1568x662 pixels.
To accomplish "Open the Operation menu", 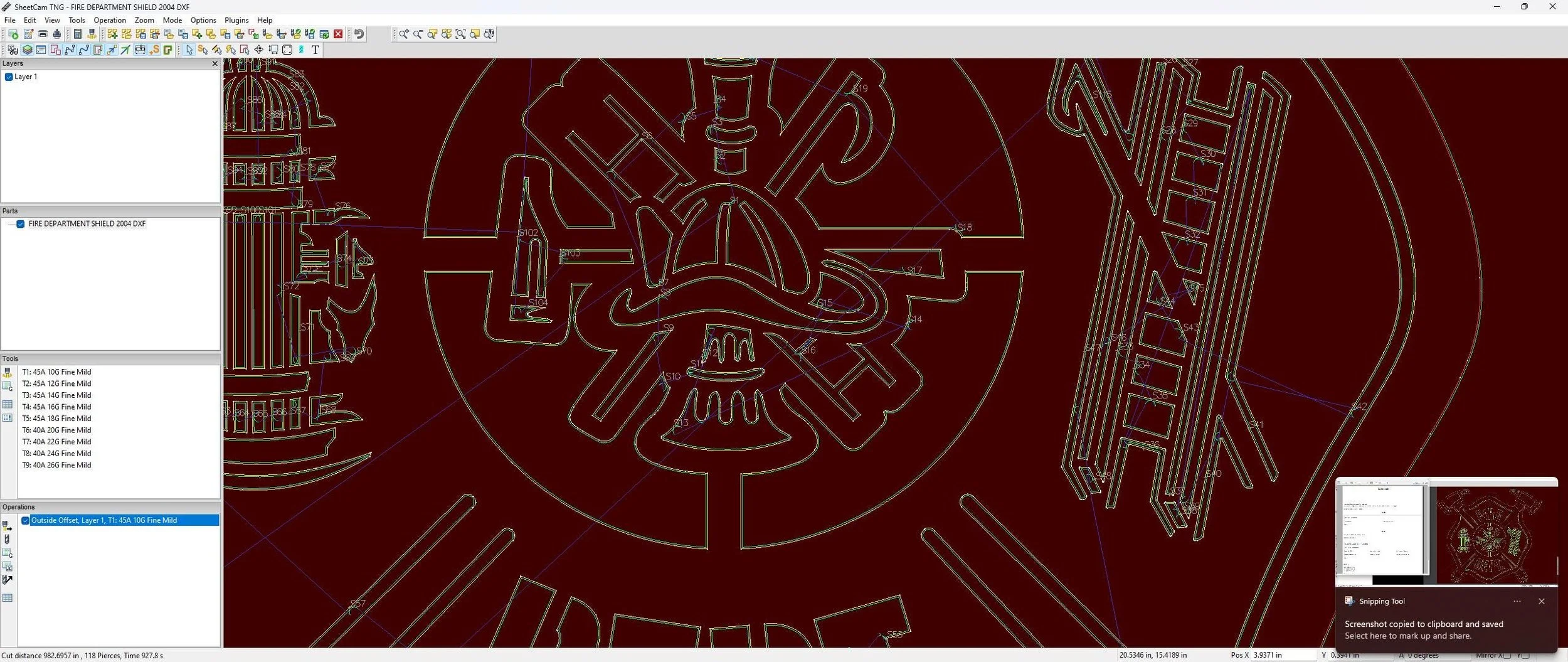I will 110,20.
